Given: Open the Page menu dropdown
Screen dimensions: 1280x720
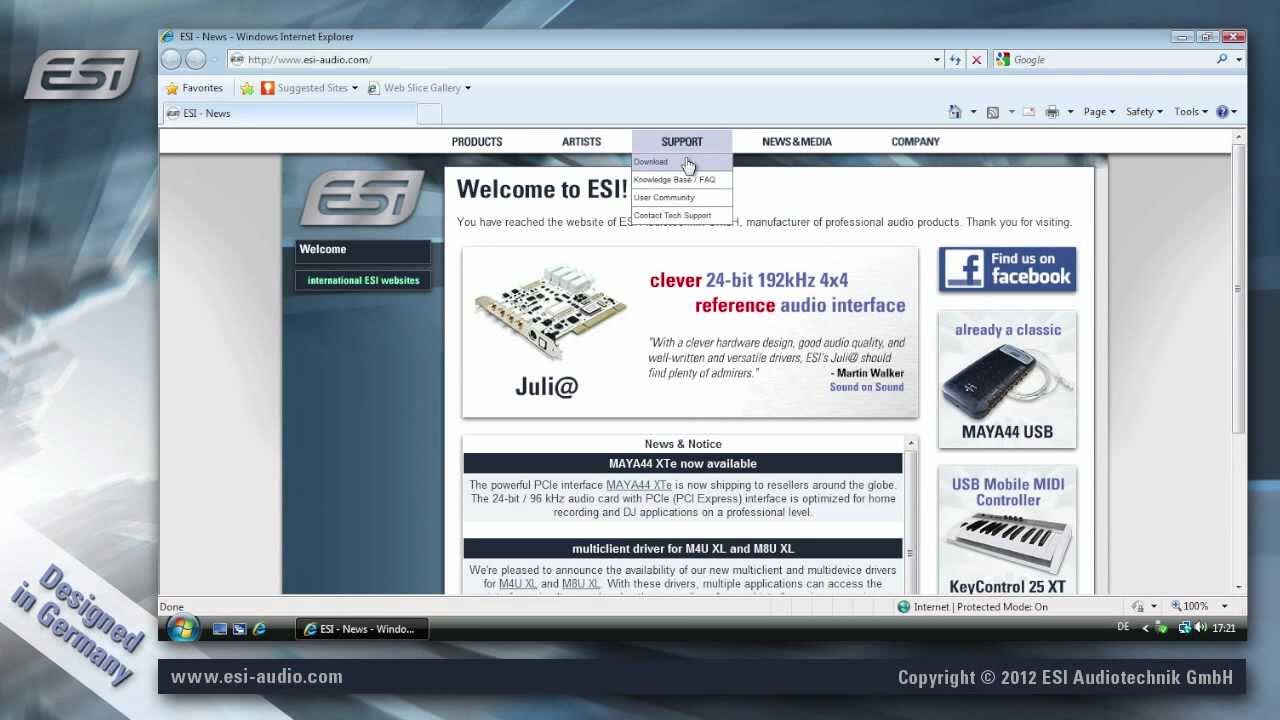Looking at the screenshot, I should tap(1100, 112).
